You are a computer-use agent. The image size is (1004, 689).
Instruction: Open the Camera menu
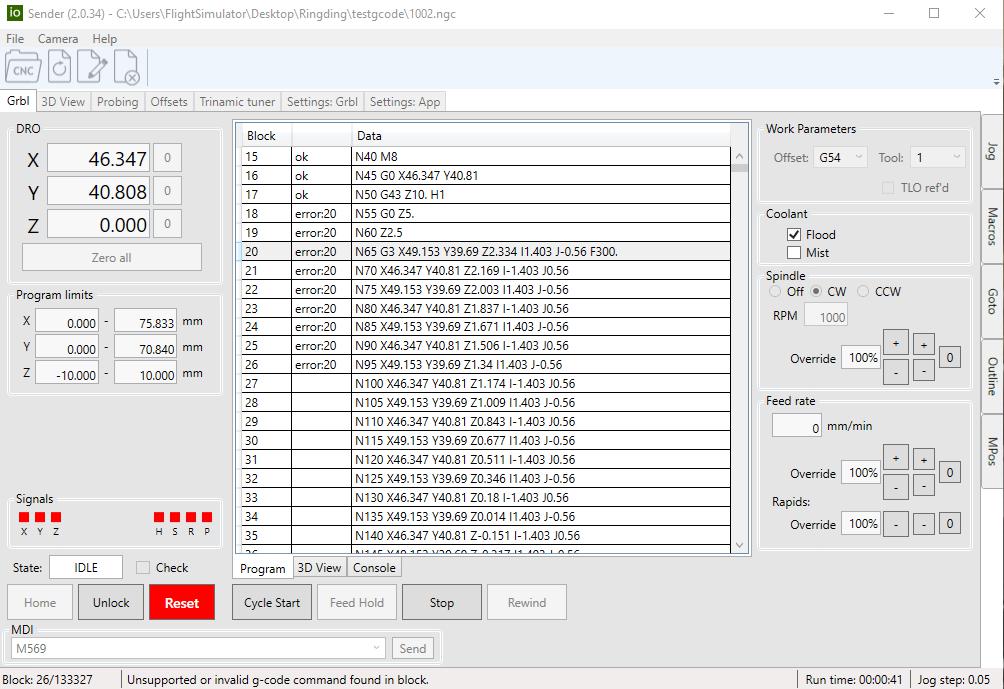tap(58, 39)
